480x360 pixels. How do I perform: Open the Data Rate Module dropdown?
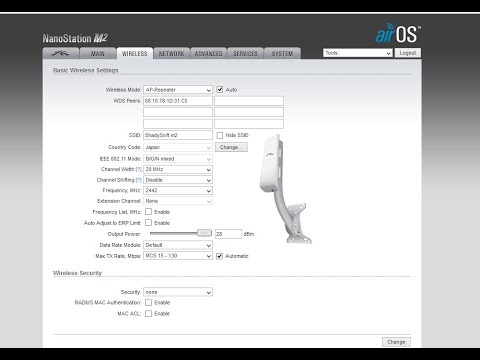178,245
